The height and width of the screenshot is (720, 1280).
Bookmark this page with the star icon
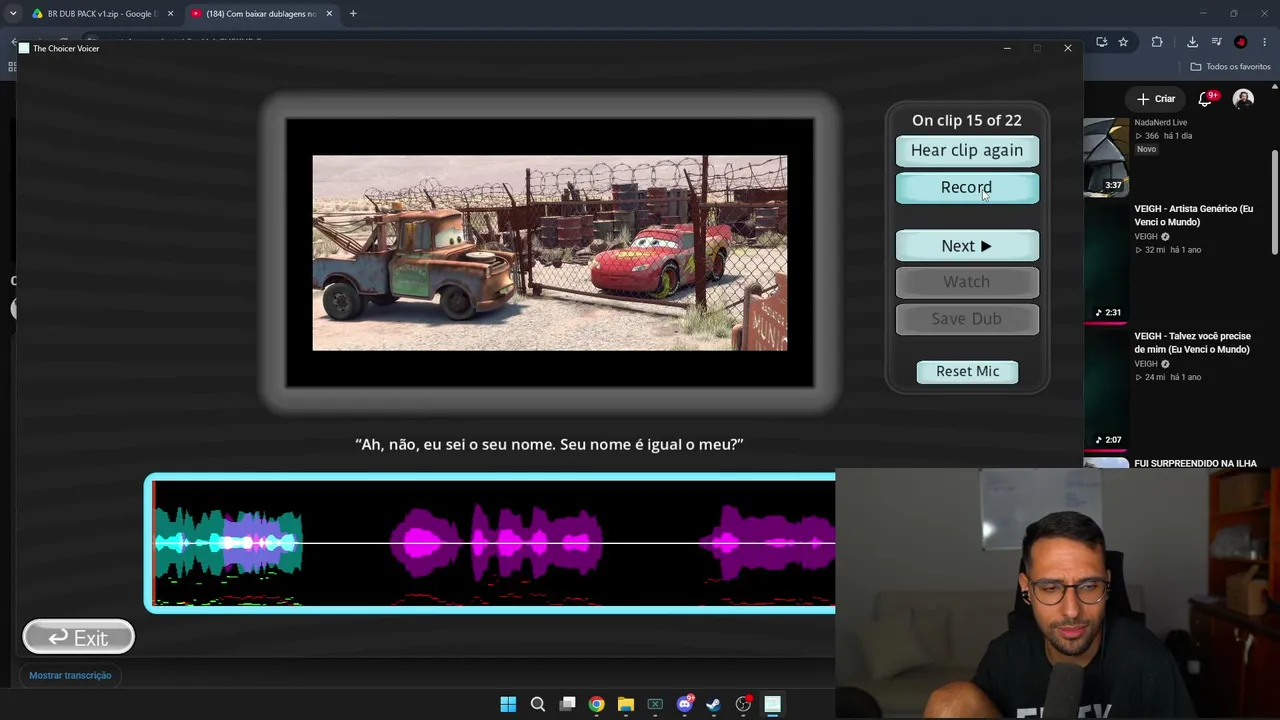tap(1123, 42)
